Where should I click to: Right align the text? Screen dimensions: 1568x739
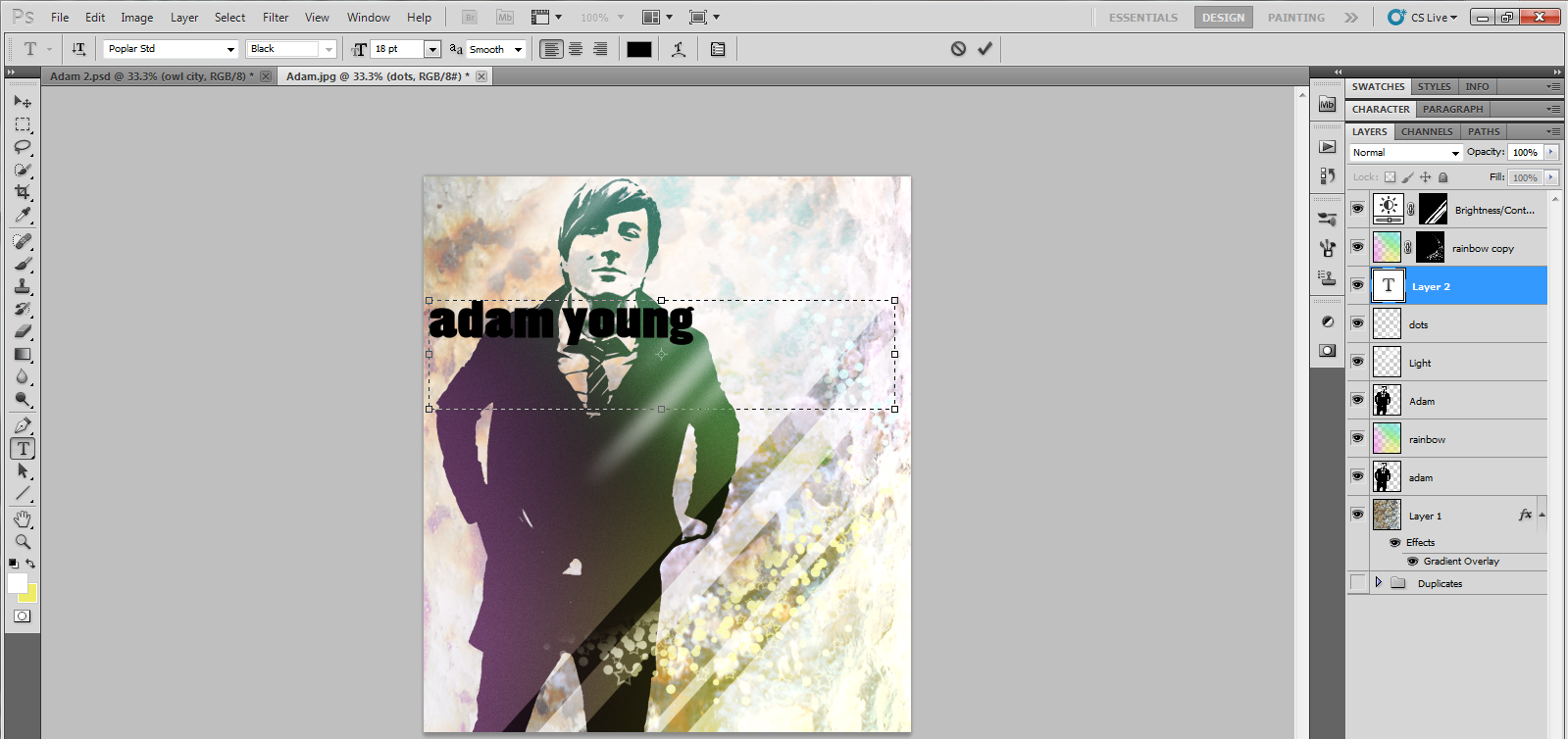[x=600, y=49]
